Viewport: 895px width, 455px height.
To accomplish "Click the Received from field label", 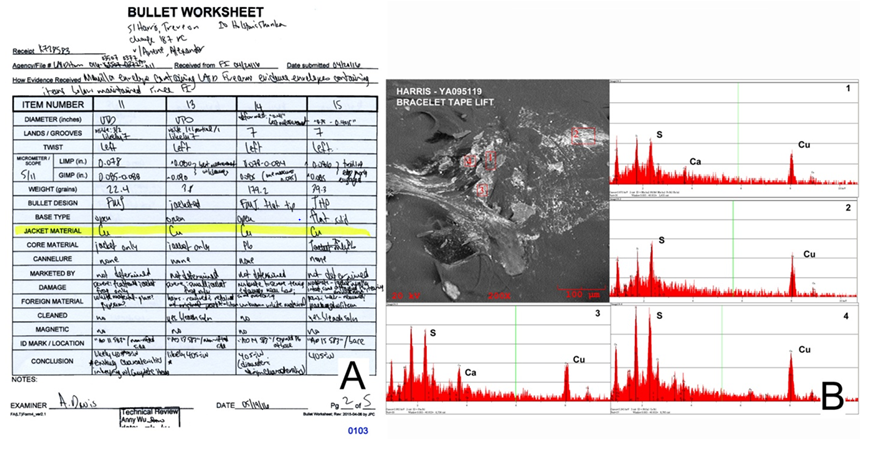I will tap(195, 65).
